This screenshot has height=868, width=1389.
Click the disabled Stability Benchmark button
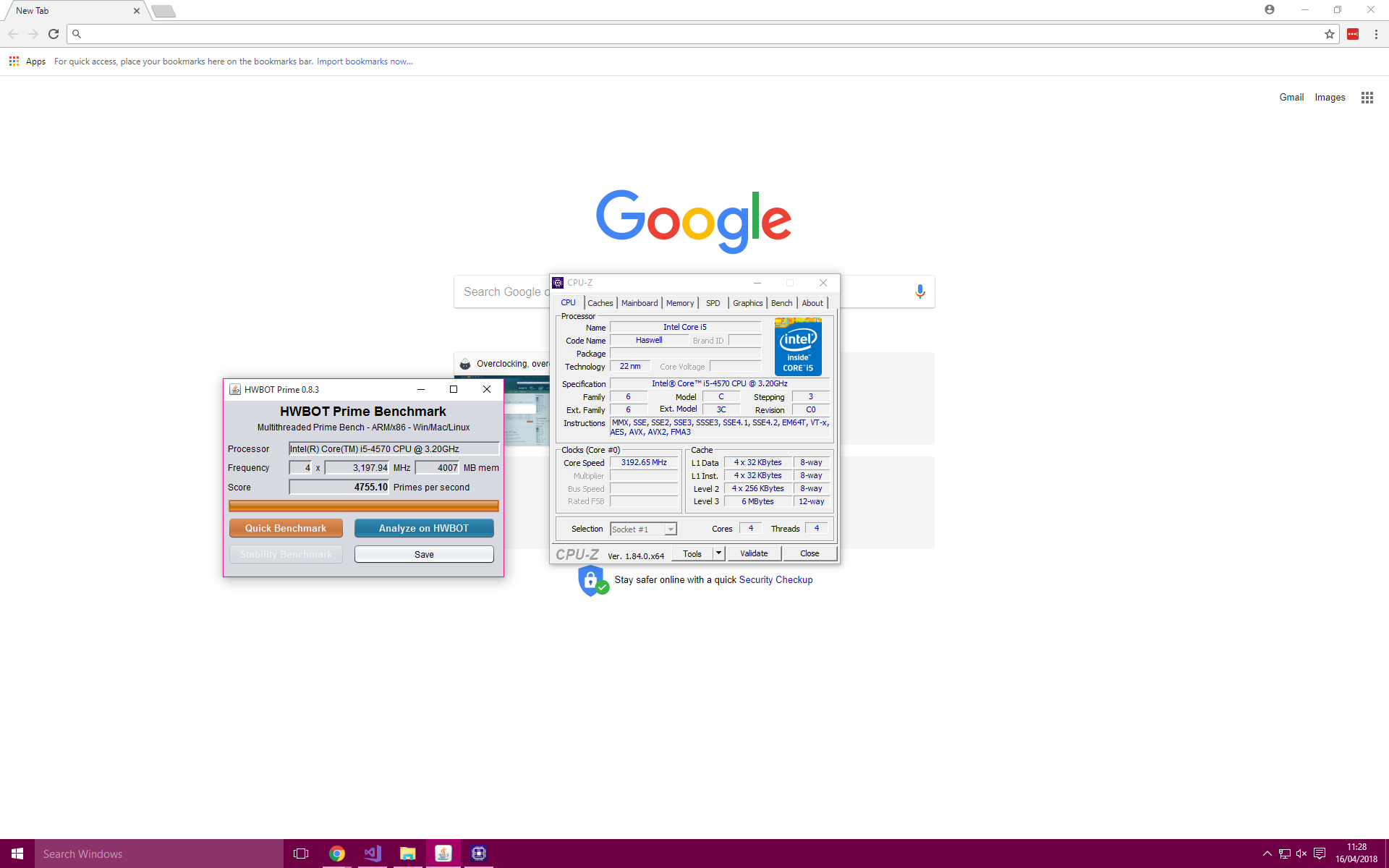(x=286, y=554)
